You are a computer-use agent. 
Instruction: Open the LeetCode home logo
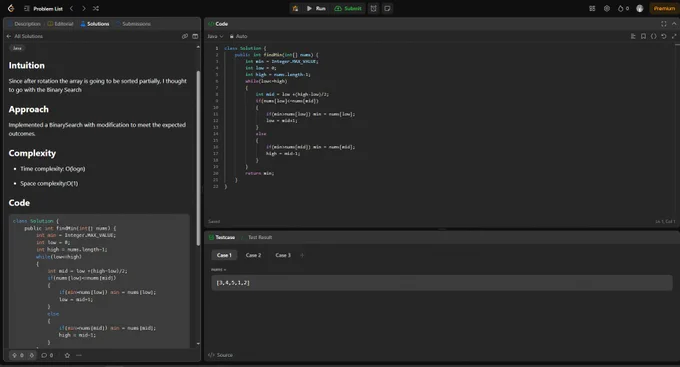[11, 8]
